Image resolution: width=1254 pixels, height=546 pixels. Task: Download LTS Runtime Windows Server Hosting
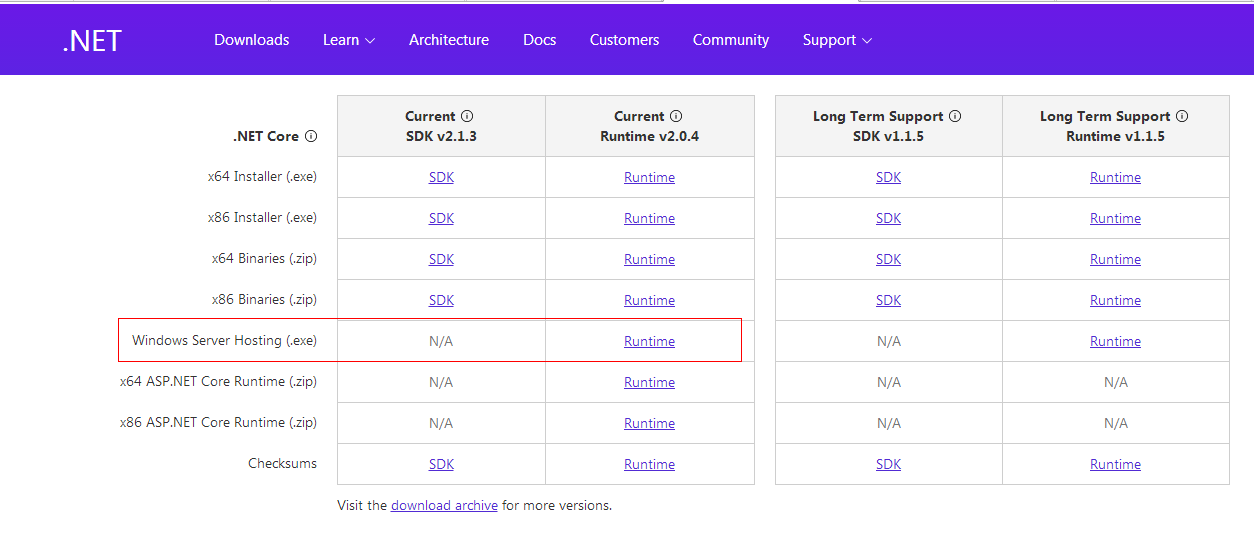[x=1116, y=341]
